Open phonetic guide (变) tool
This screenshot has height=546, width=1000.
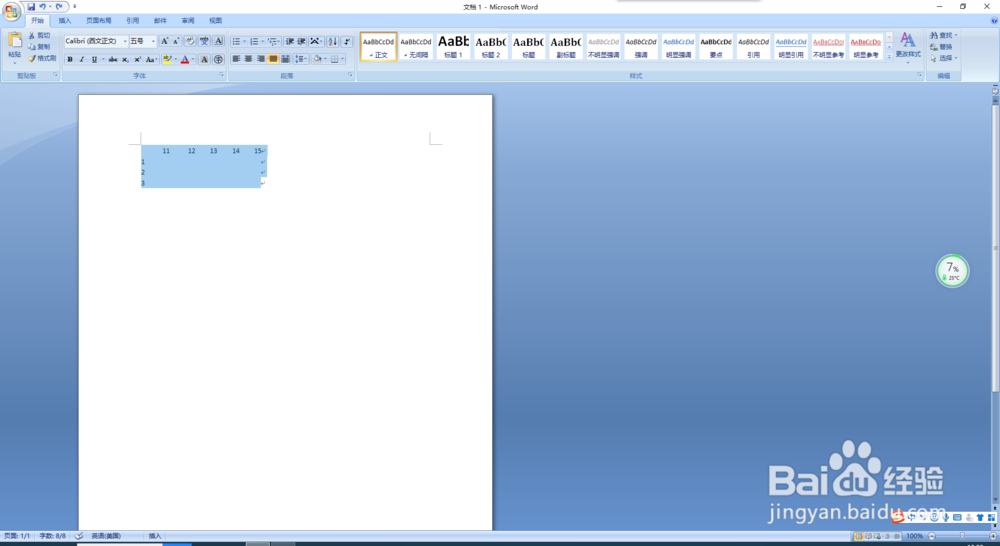204,41
